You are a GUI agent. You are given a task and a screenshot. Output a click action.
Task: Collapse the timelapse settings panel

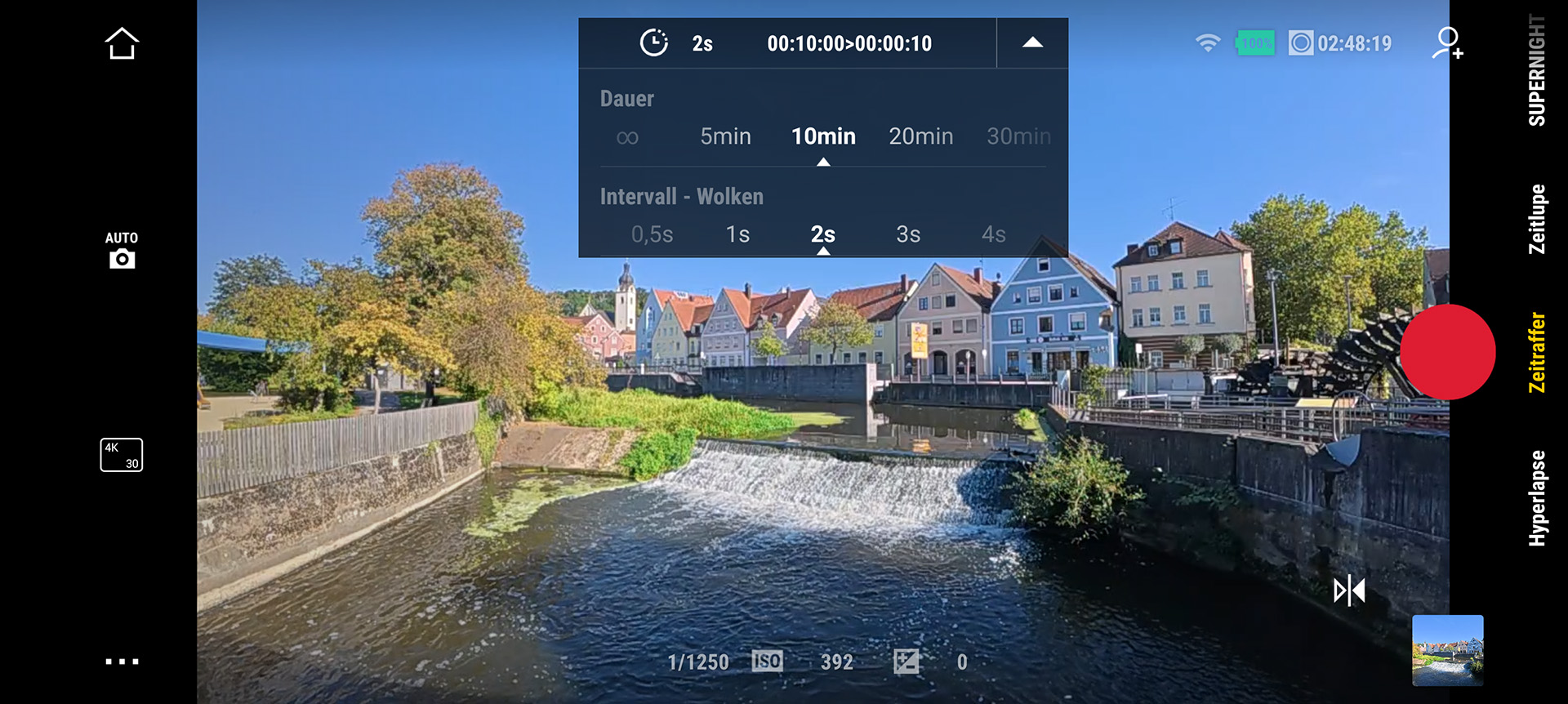(x=1032, y=43)
